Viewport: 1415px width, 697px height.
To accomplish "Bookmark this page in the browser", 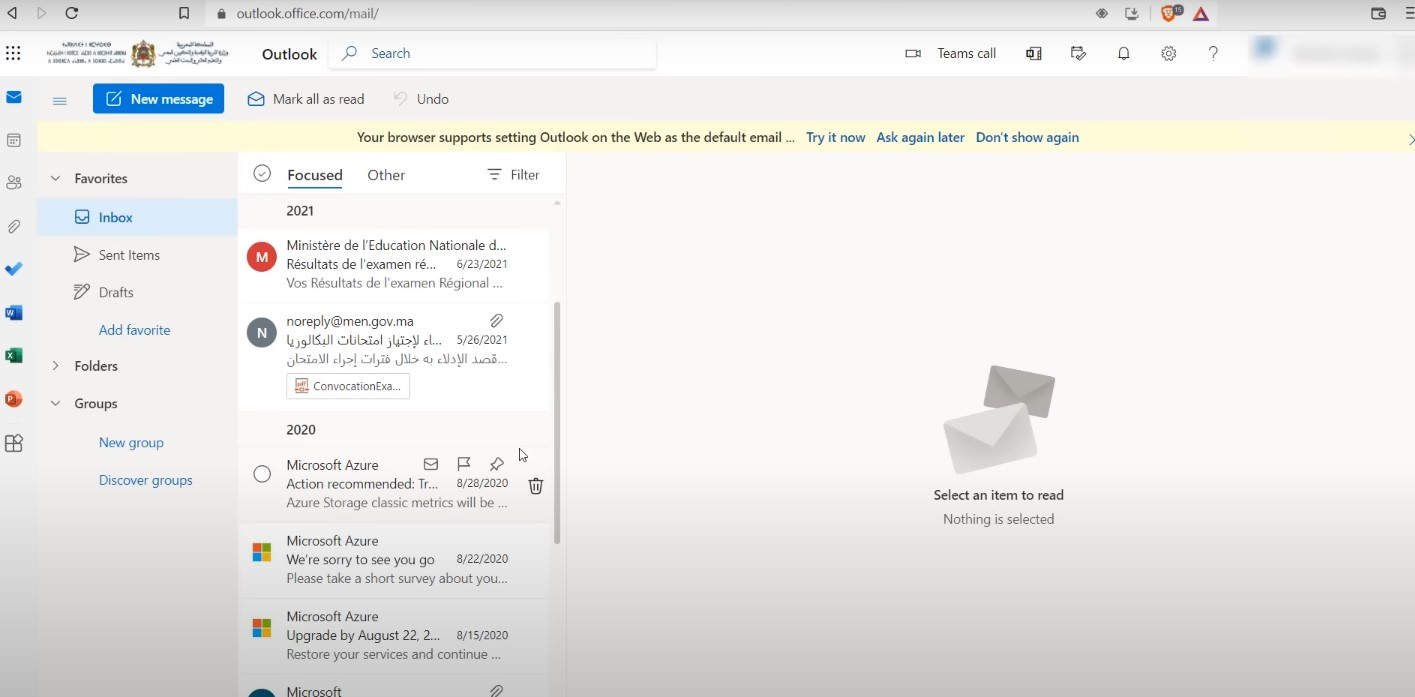I will click(184, 14).
